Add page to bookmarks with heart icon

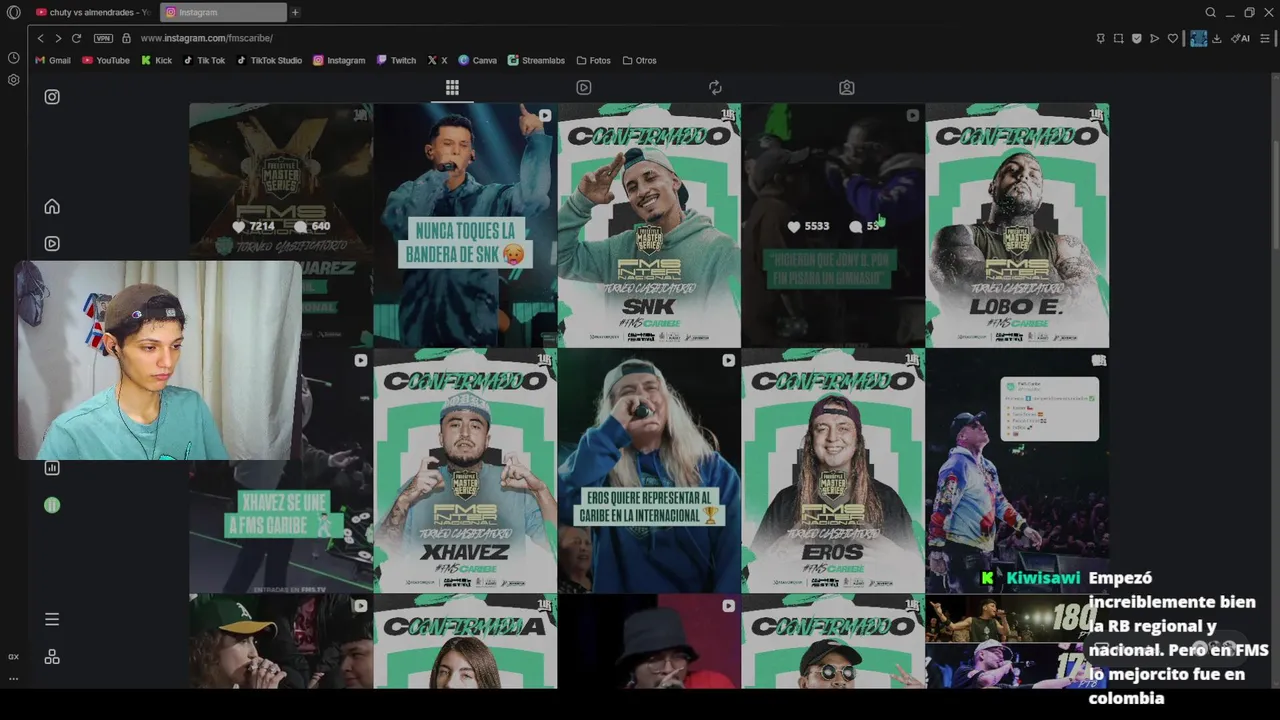pos(1173,38)
